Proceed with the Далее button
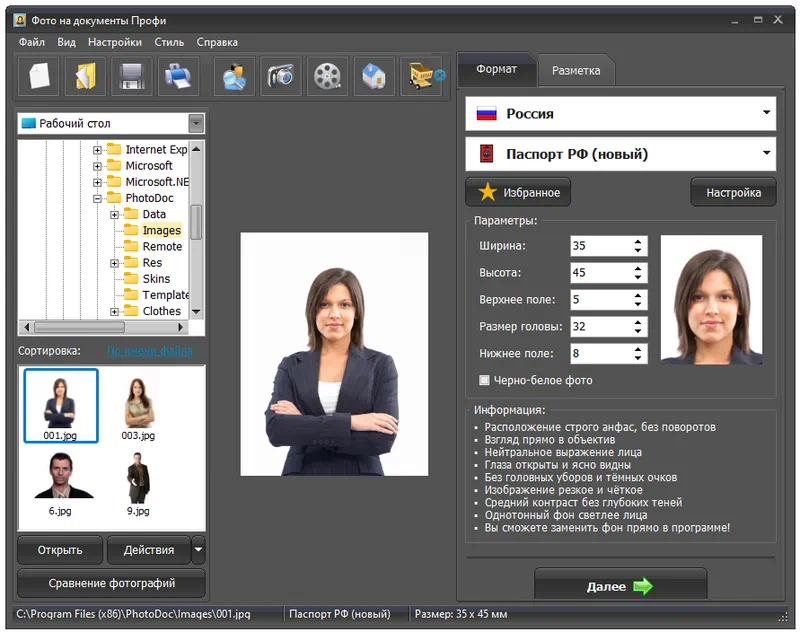Screen dimensions: 800x632 [620, 586]
